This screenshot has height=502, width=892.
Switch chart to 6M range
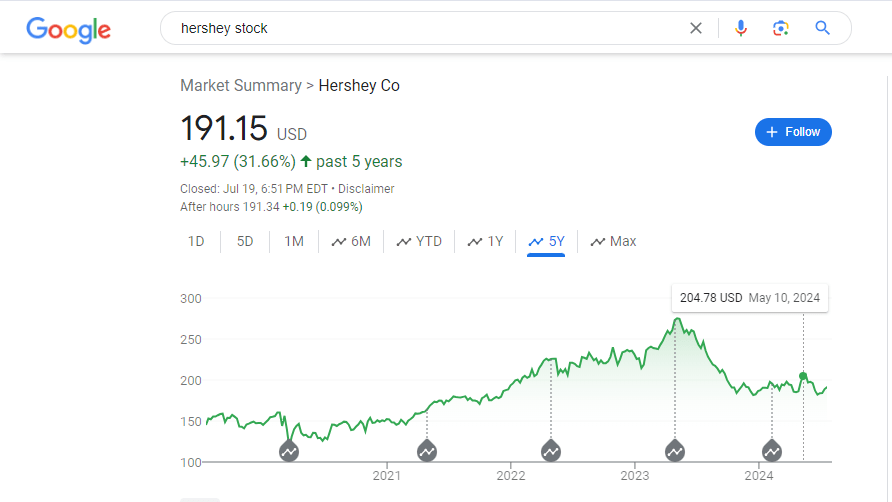[x=351, y=241]
